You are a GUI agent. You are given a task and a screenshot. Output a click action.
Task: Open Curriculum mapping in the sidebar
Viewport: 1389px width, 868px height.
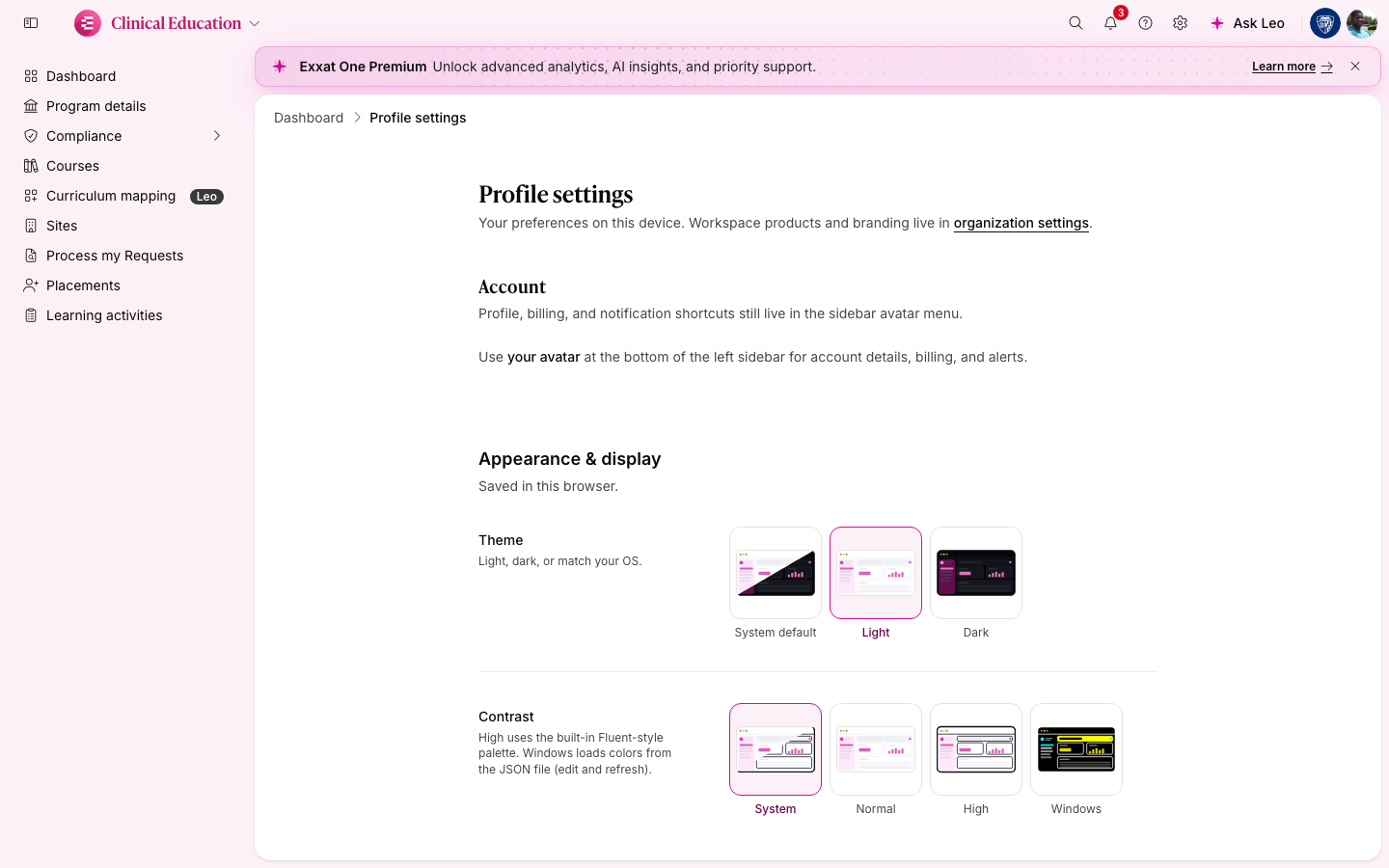coord(123,196)
